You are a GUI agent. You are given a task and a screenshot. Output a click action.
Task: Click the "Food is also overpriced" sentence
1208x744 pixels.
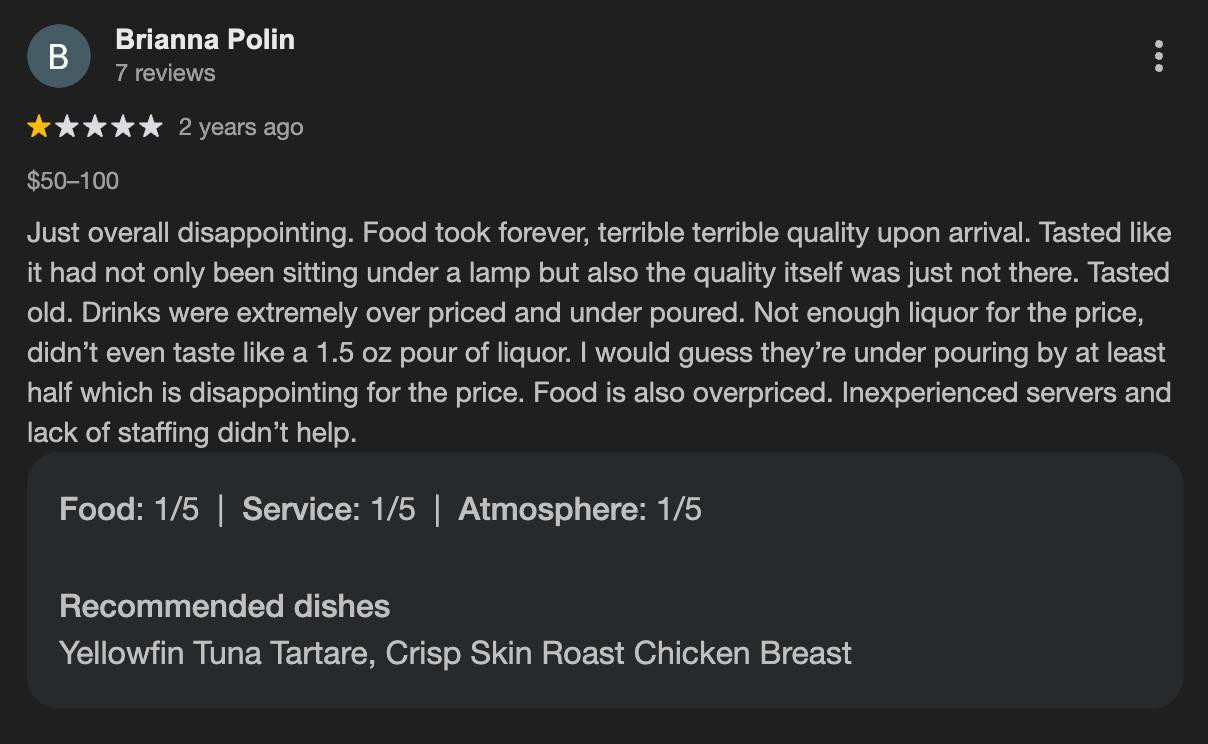pyautogui.click(x=681, y=393)
